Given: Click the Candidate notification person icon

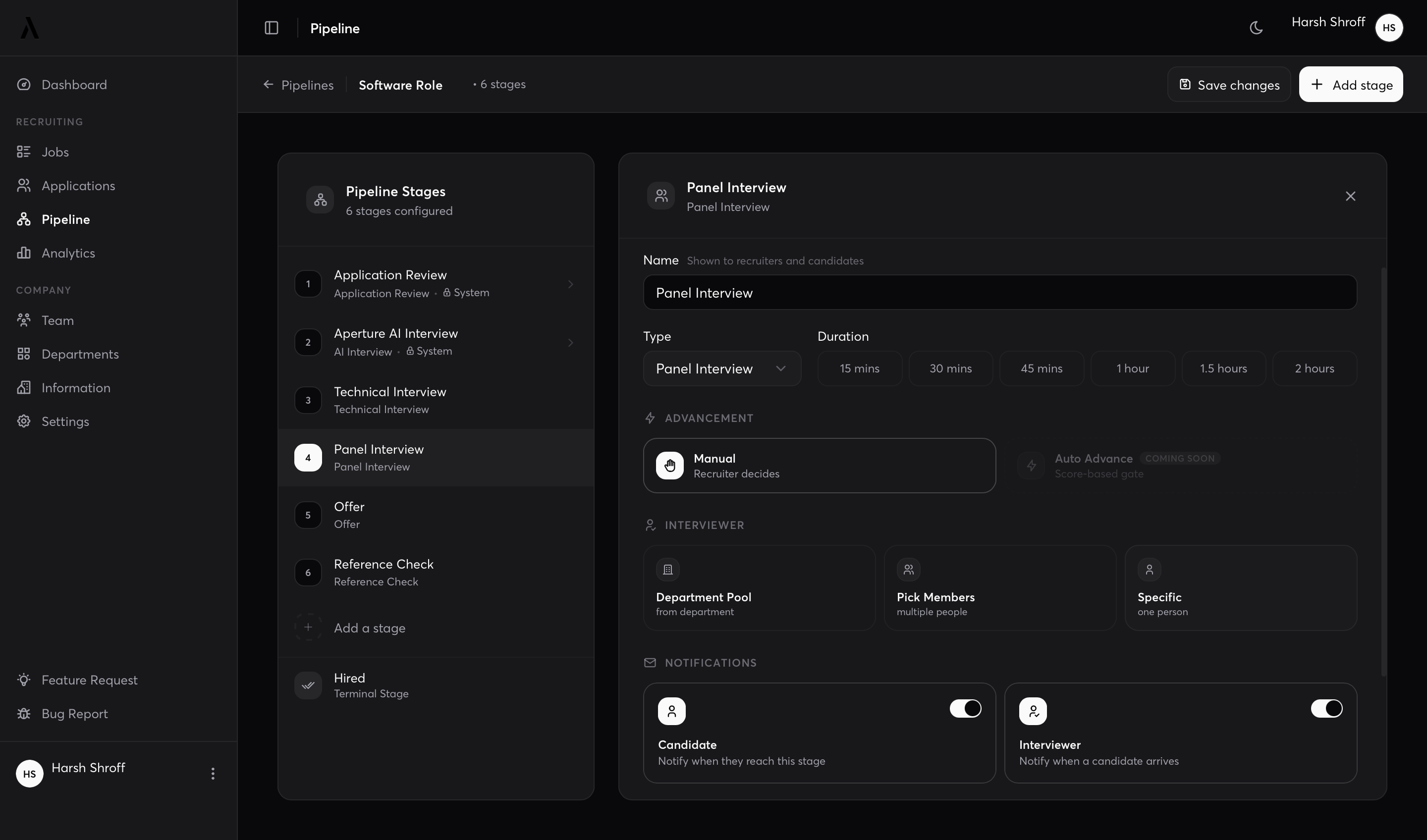Looking at the screenshot, I should [x=671, y=711].
